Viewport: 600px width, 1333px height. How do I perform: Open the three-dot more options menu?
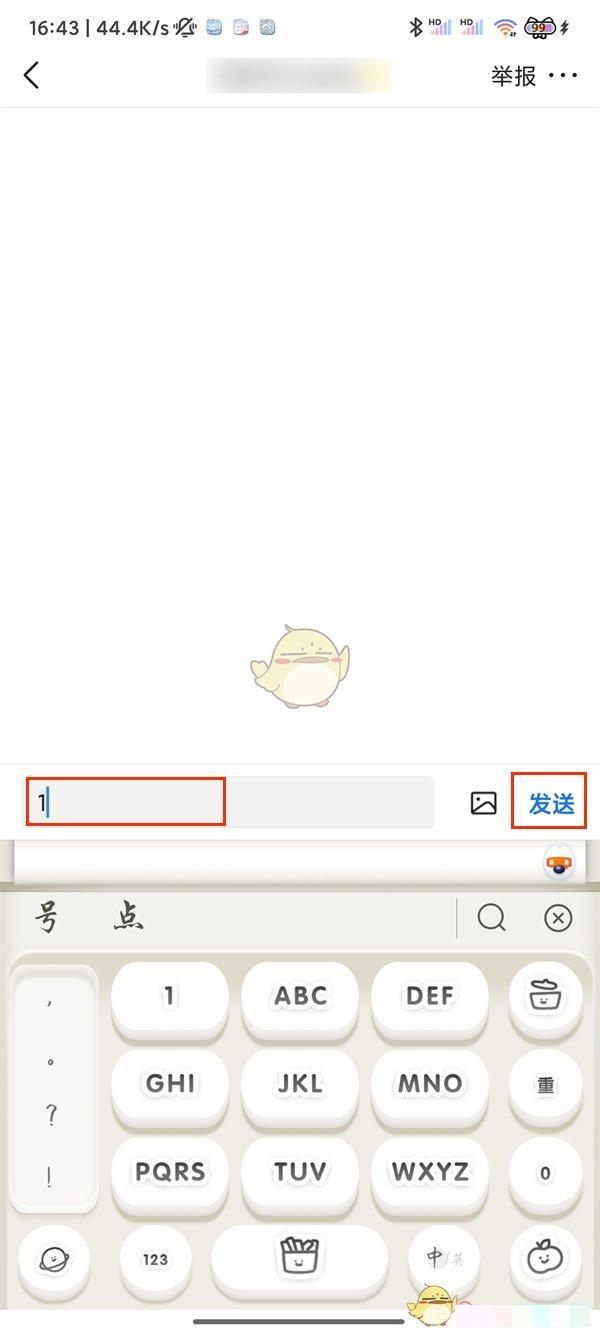pos(563,75)
